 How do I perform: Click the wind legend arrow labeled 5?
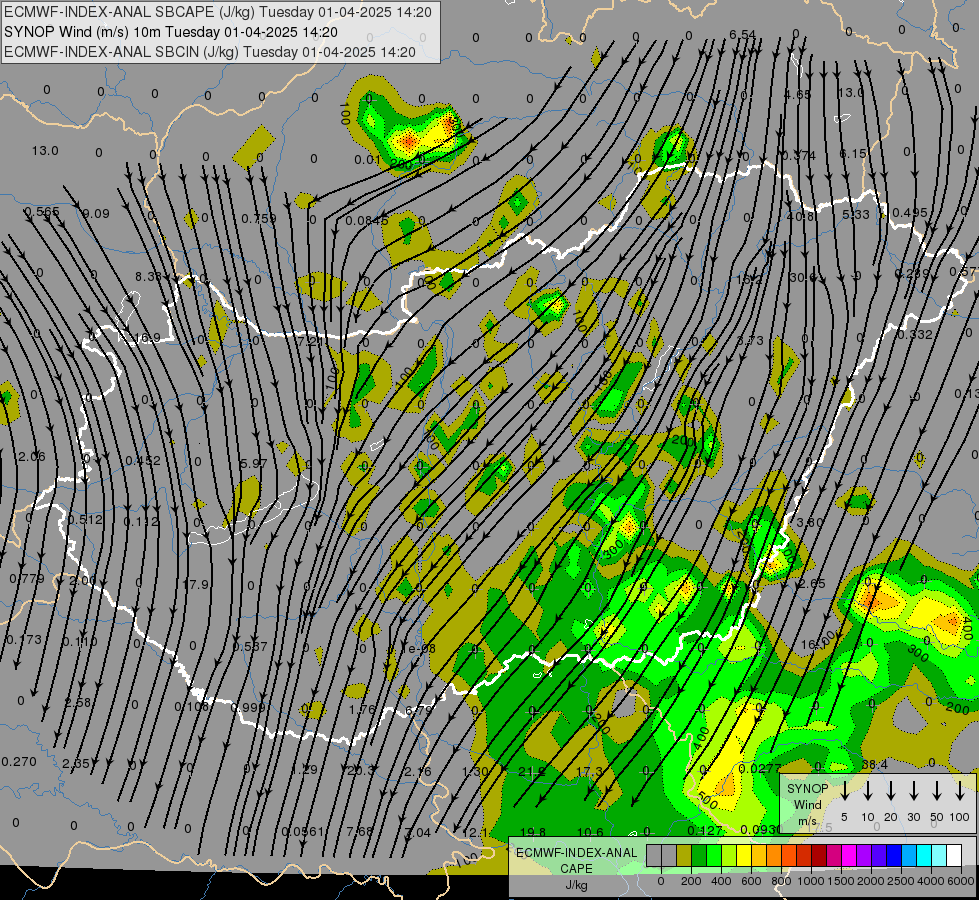point(845,790)
